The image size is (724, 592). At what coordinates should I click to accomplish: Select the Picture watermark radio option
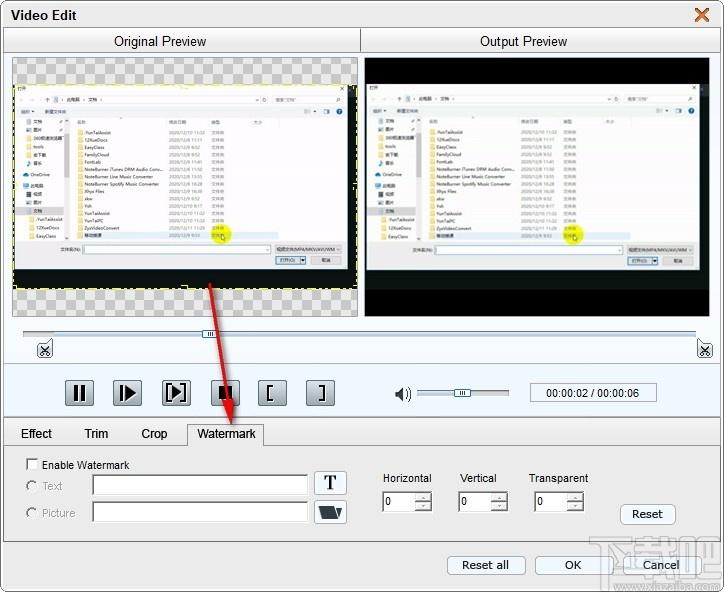(x=31, y=513)
